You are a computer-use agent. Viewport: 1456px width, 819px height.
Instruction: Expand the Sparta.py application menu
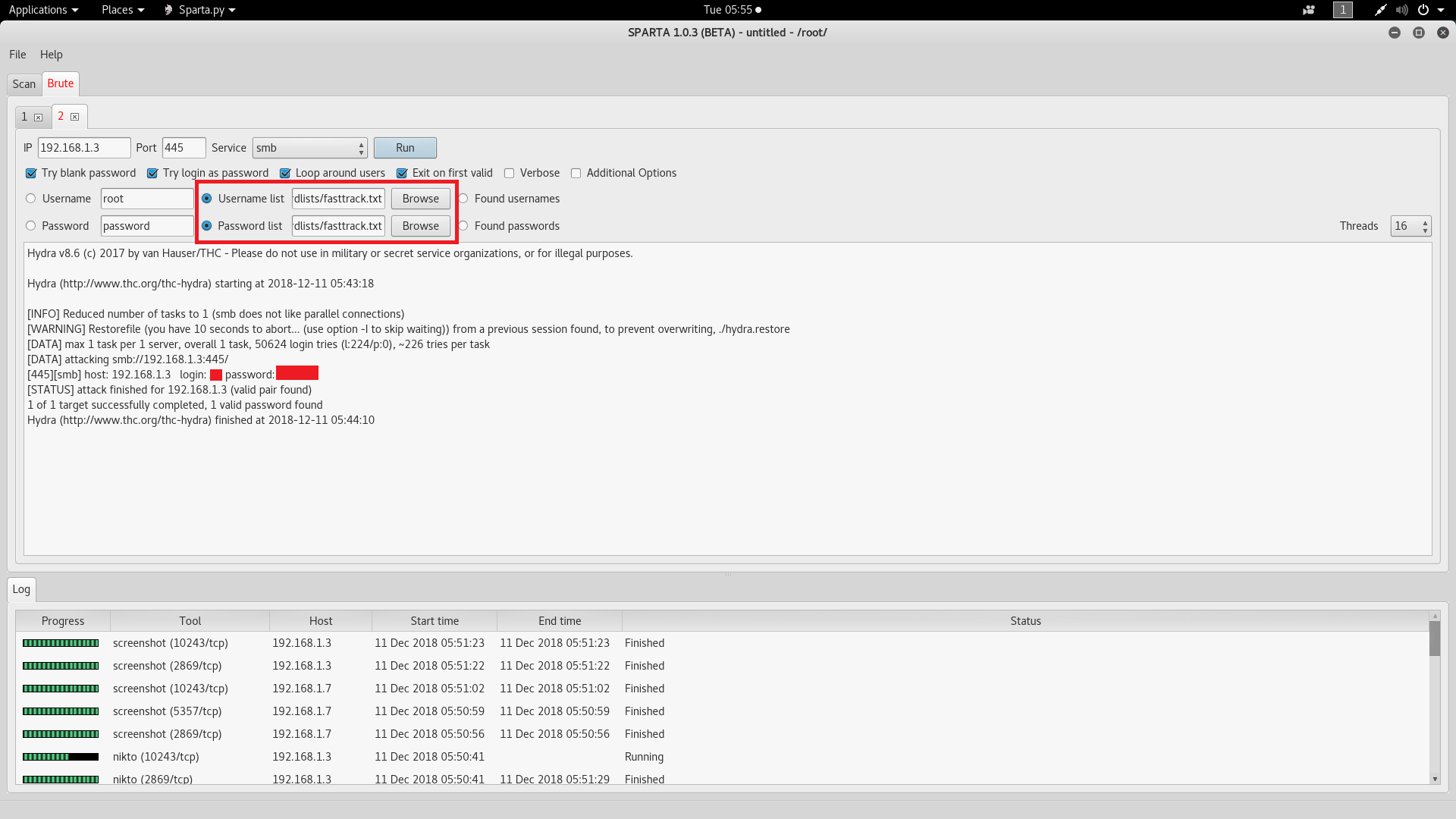point(200,10)
